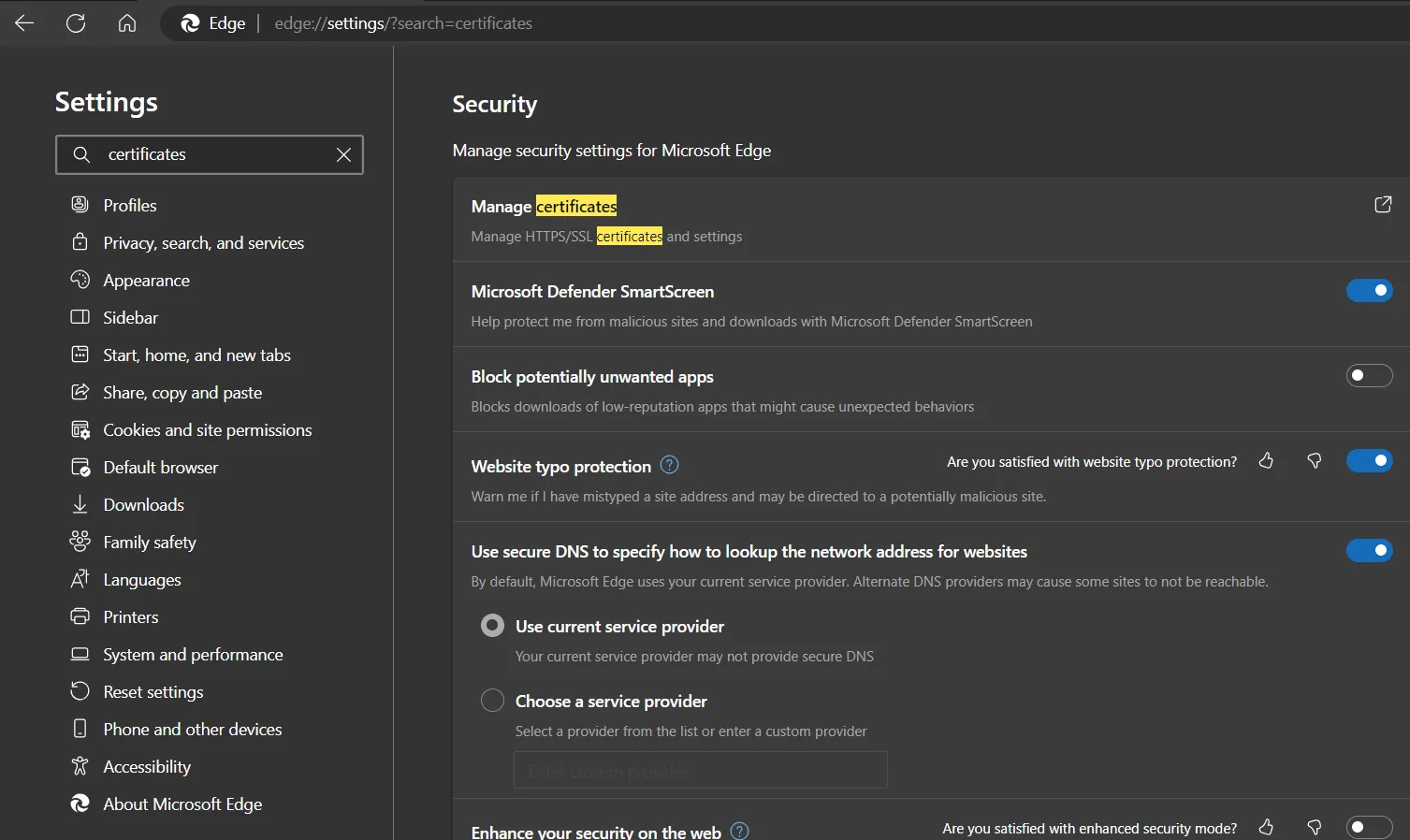Click the browser back arrow icon
This screenshot has width=1410, height=840.
coord(24,23)
